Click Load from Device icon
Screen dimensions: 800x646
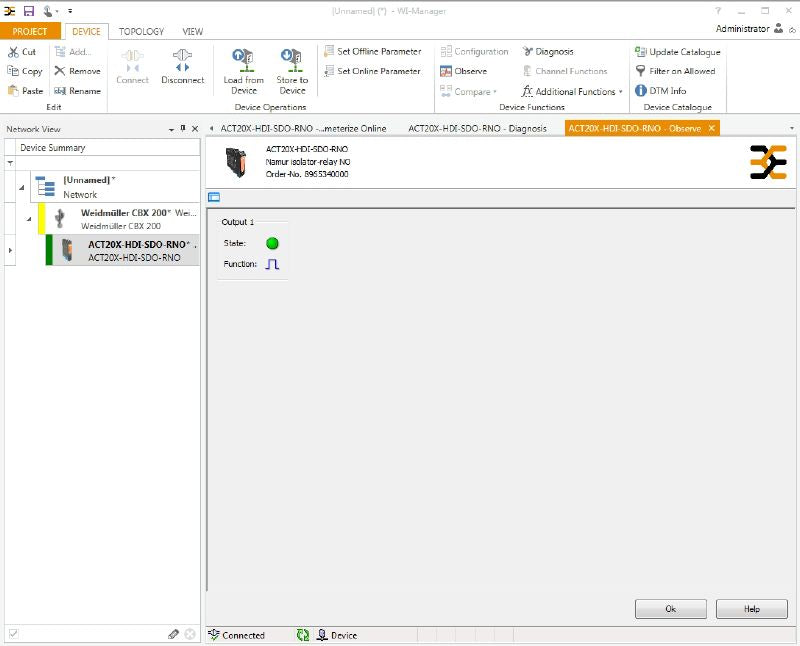[243, 59]
